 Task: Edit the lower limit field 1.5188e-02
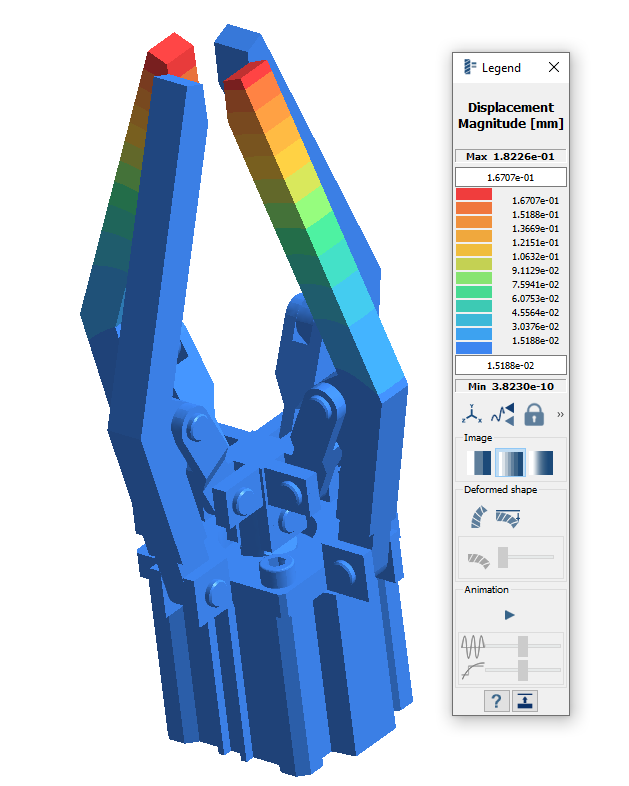(511, 365)
